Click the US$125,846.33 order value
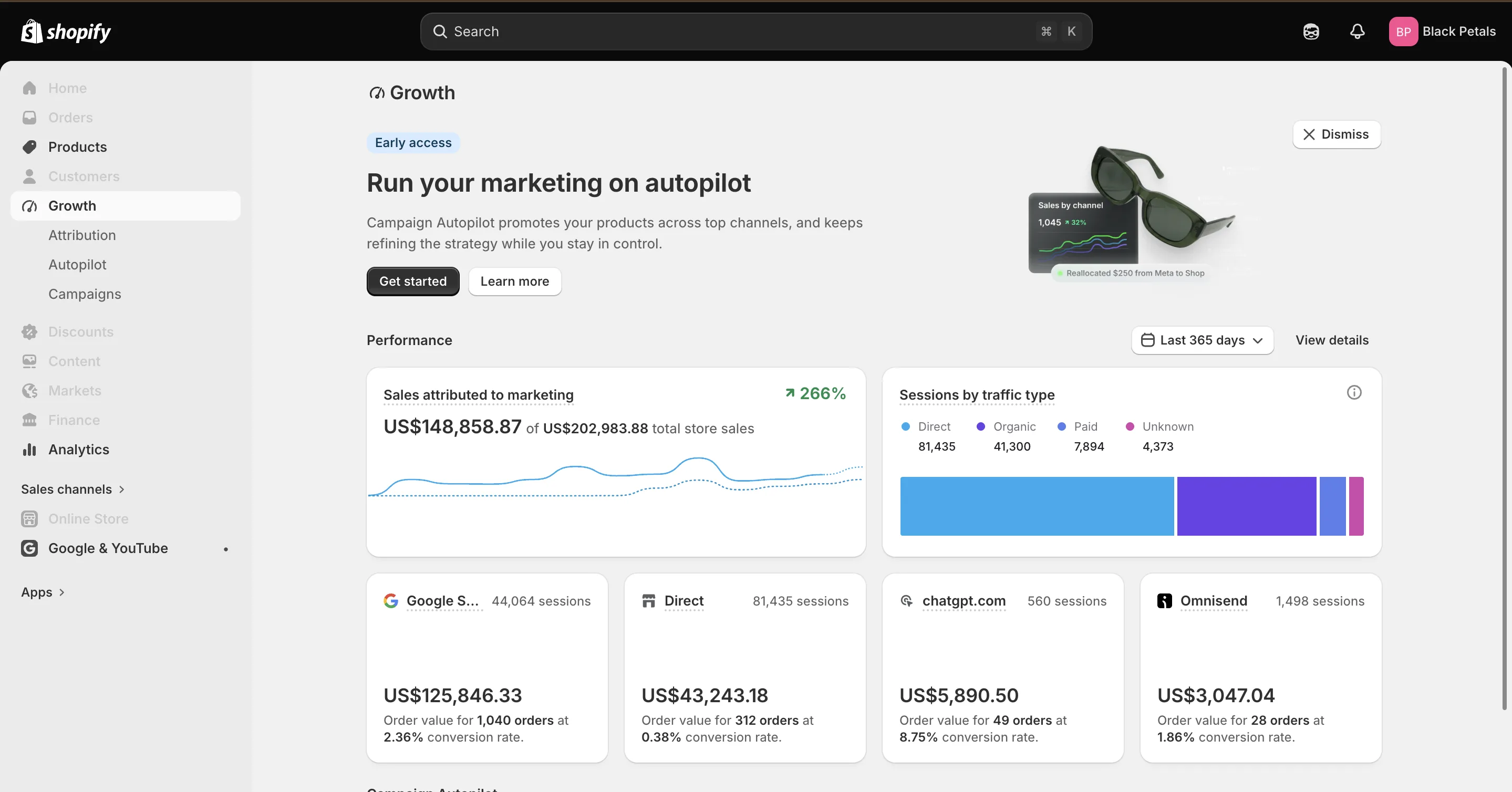 [x=452, y=695]
